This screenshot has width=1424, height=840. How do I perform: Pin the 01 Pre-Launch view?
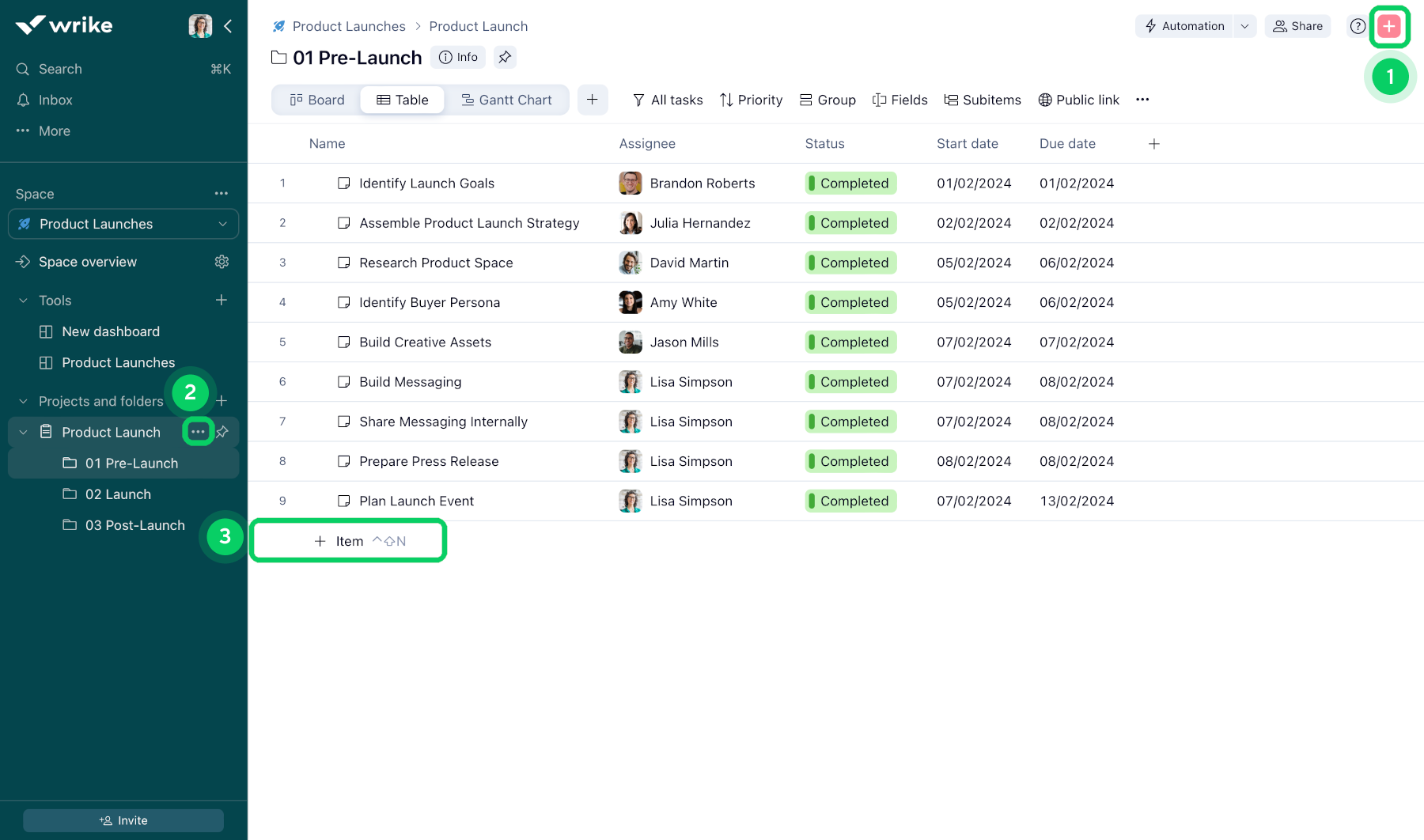point(505,57)
